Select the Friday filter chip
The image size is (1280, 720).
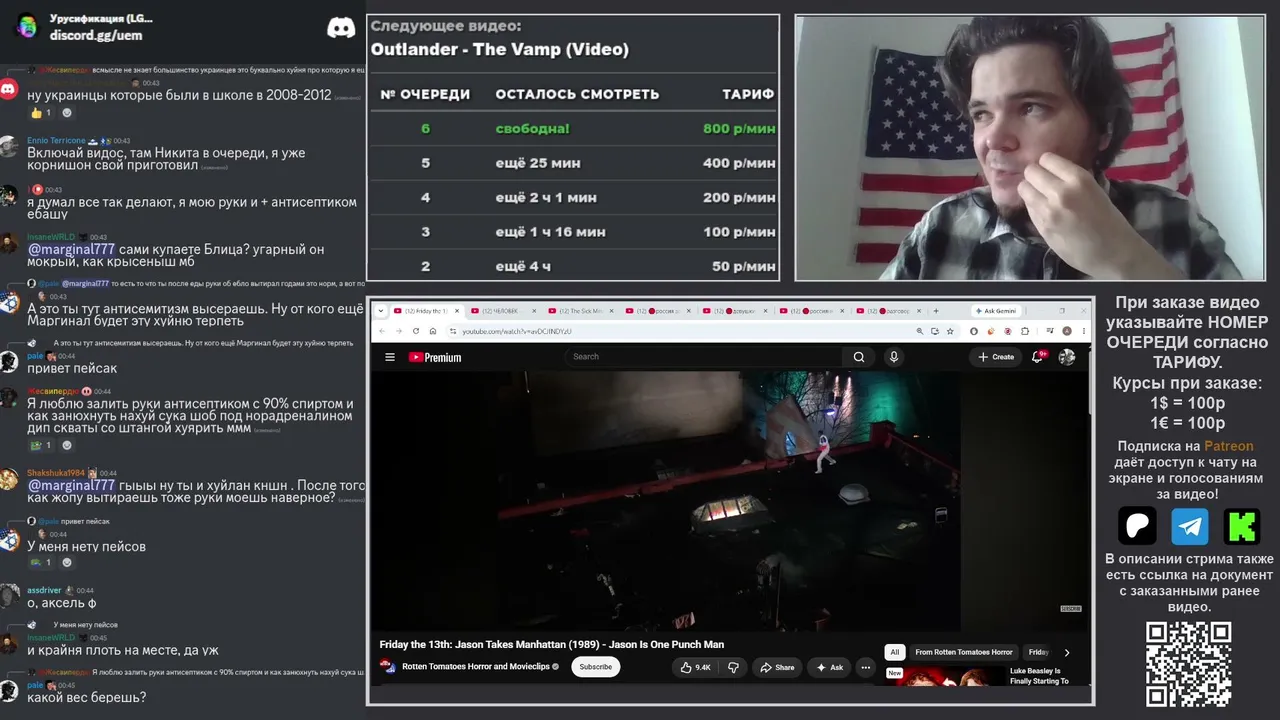pos(1038,652)
